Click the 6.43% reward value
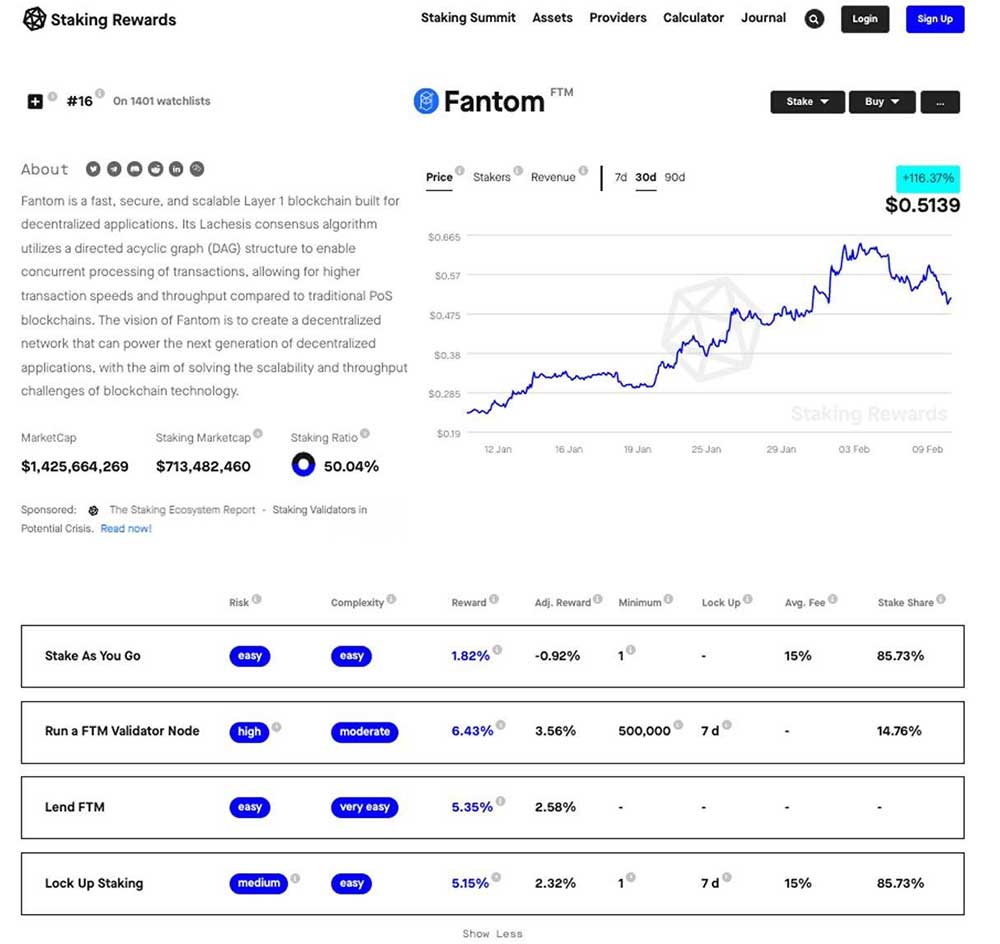The width and height of the screenshot is (1000, 944). (472, 731)
